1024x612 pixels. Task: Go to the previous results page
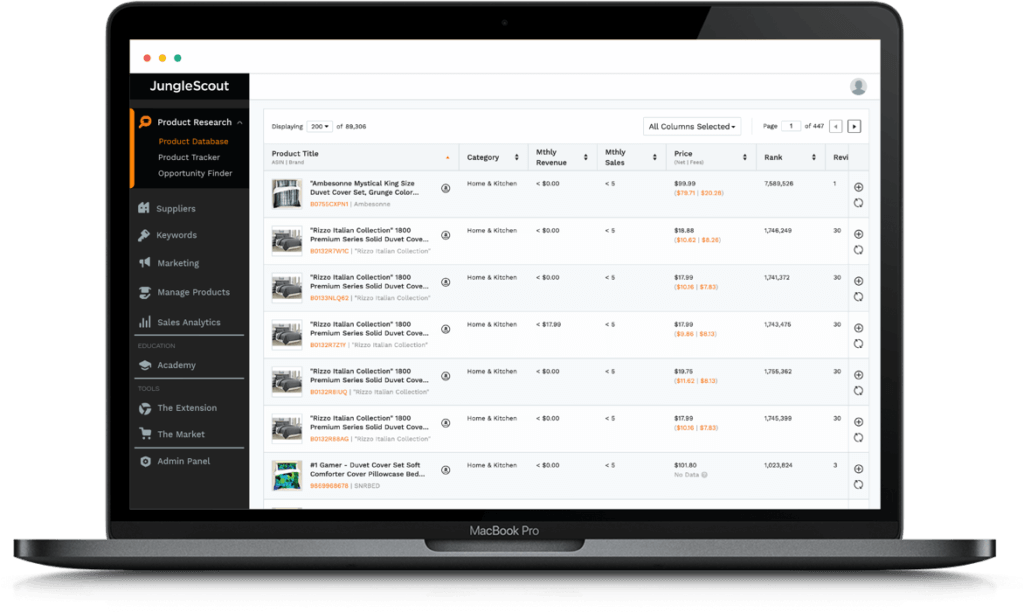pos(836,127)
